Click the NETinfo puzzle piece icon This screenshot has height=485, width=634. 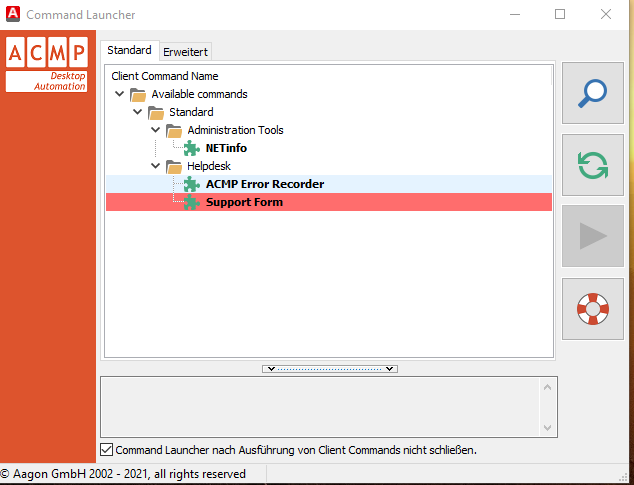click(x=192, y=148)
